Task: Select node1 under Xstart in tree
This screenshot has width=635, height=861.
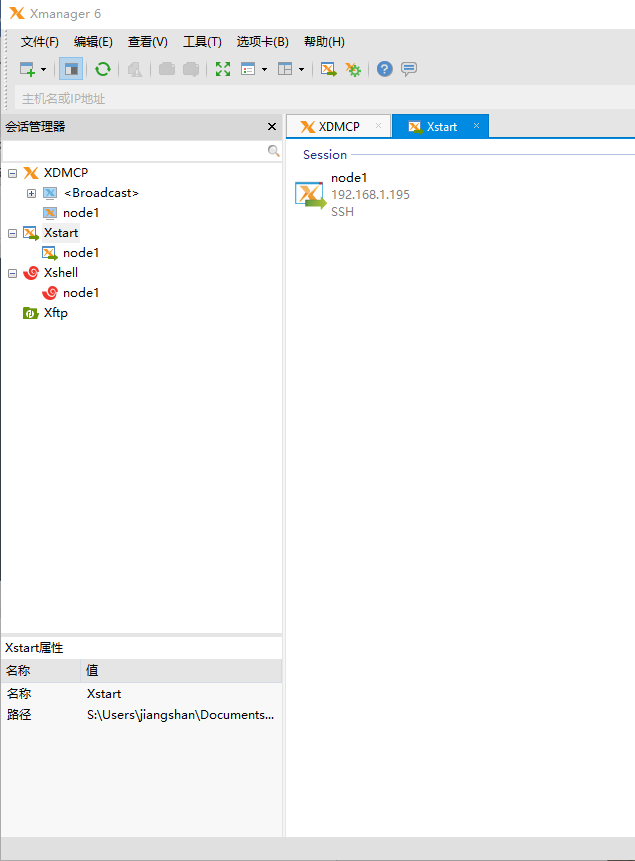Action: click(81, 253)
